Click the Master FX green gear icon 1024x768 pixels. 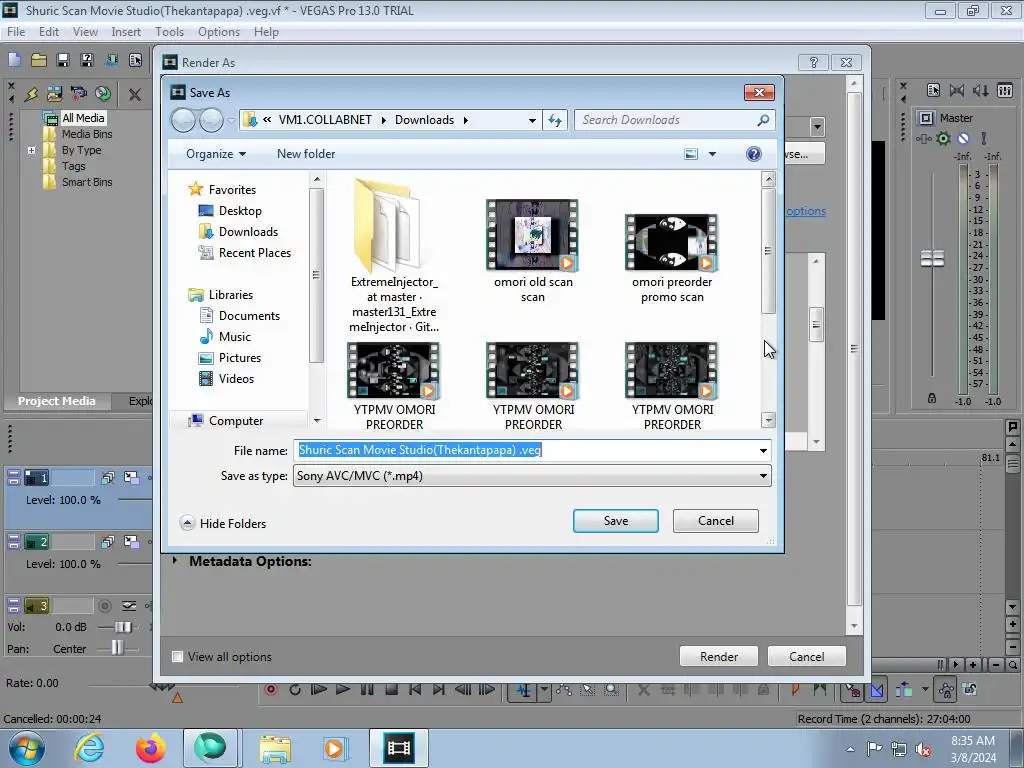coord(943,138)
